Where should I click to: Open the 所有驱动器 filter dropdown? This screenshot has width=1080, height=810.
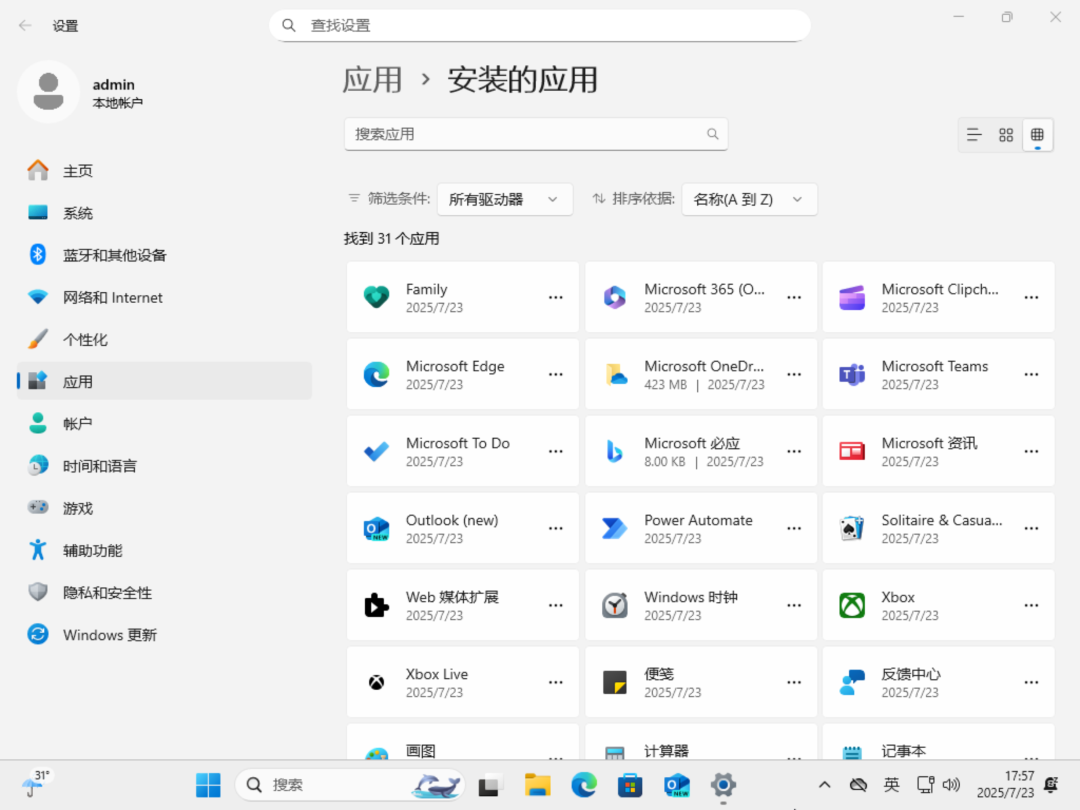(x=504, y=199)
